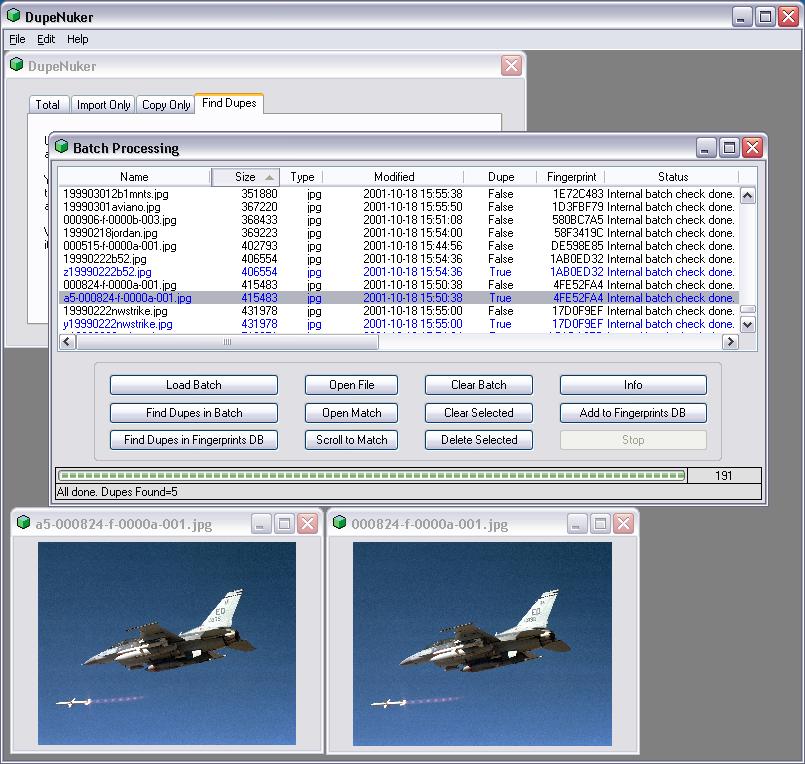Maximize the Batch Processing window
The image size is (805, 764).
coord(730,148)
